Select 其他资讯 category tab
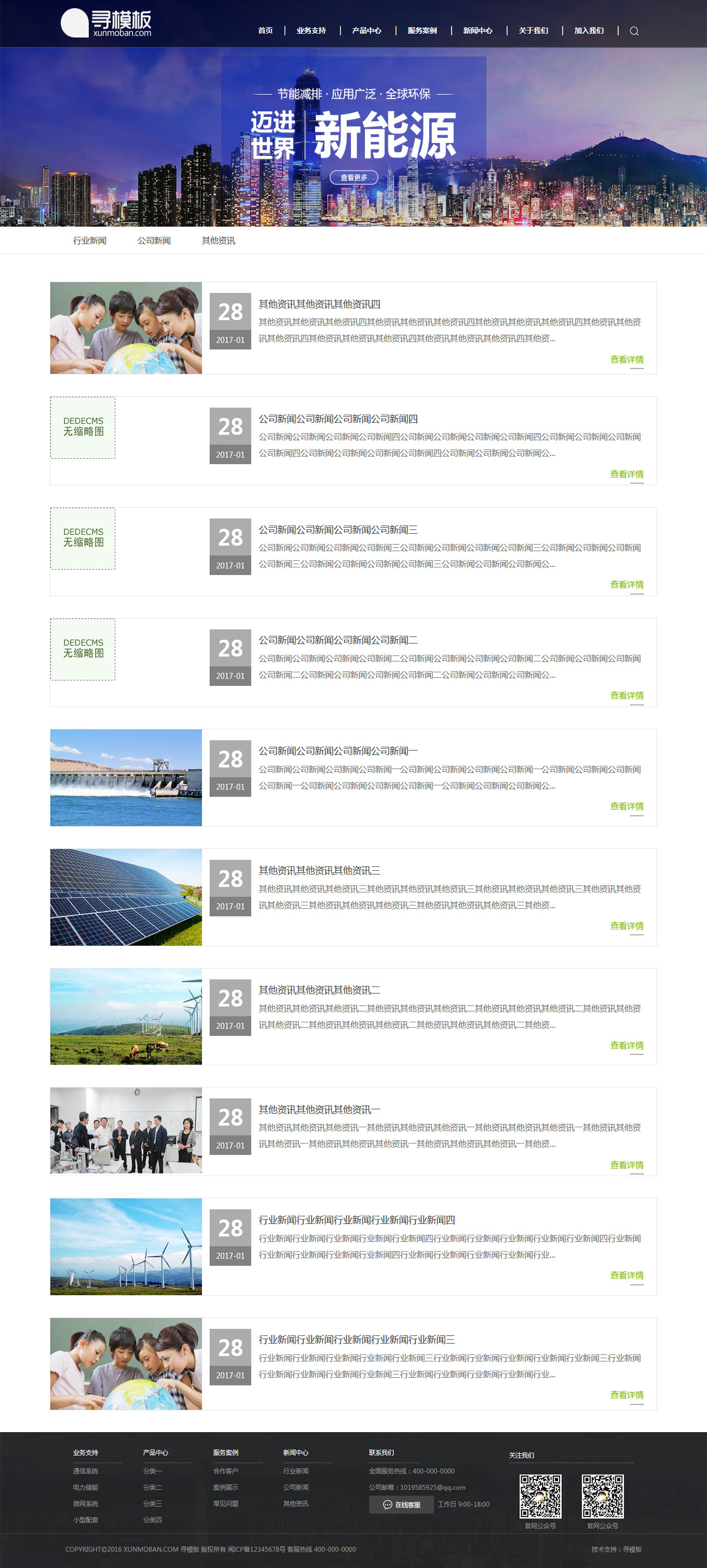 pyautogui.click(x=219, y=240)
